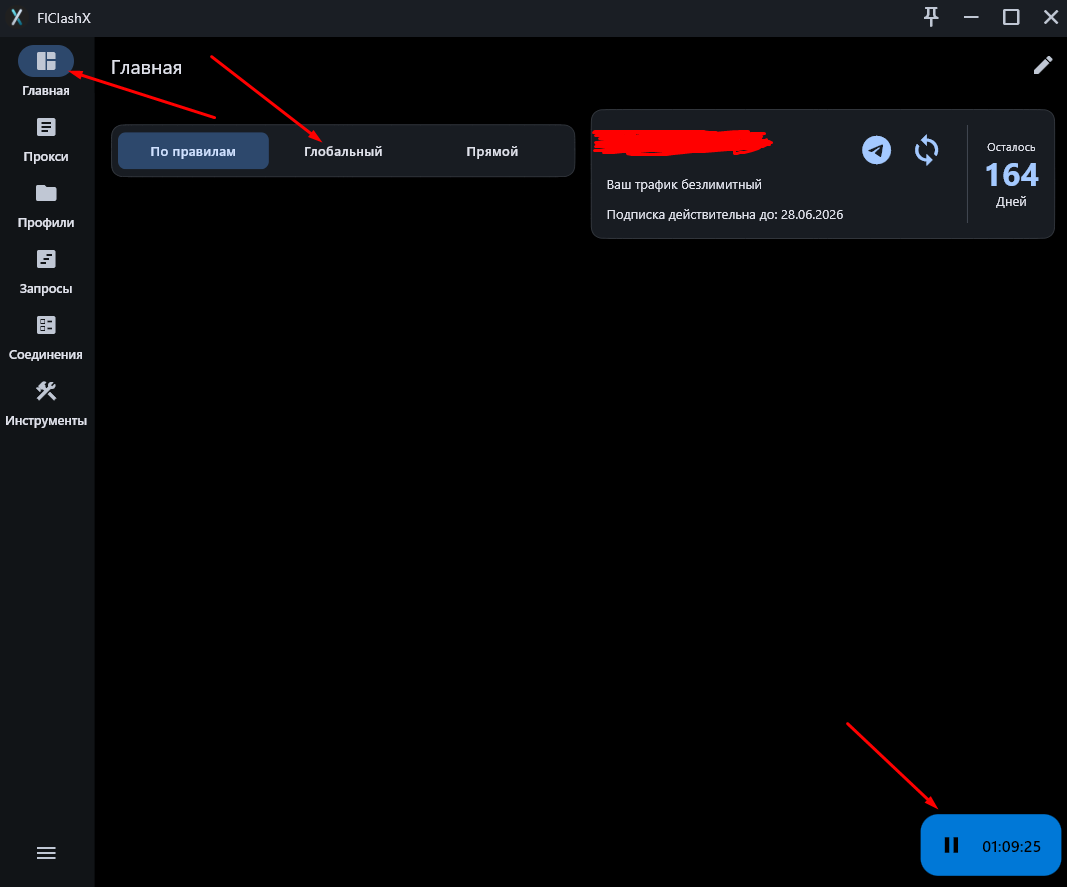Click the Telegram icon on the subscription card
The width and height of the screenshot is (1067, 887).
click(876, 150)
